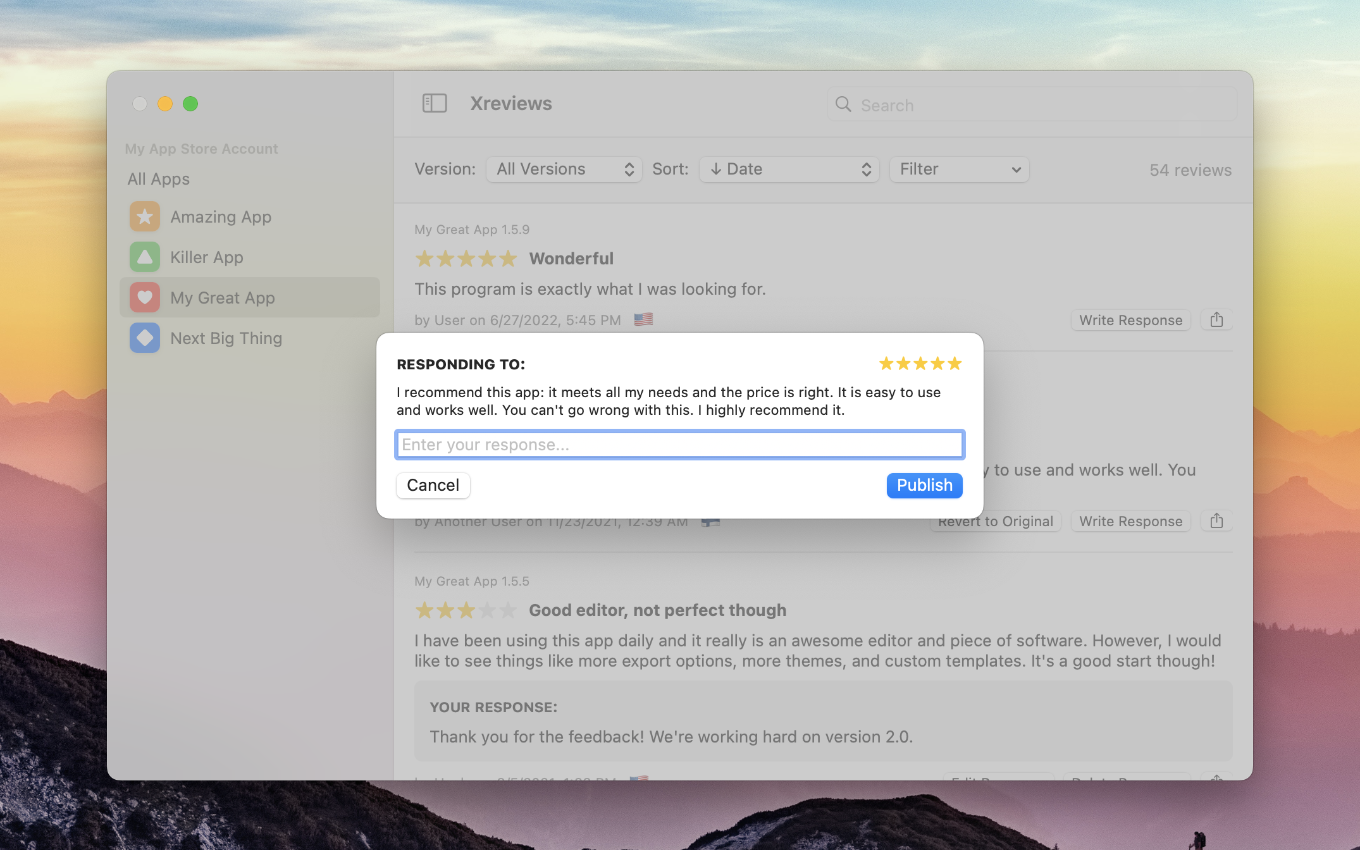Viewport: 1360px width, 850px height.
Task: Click the YOUR RESPONSE heading
Action: (x=494, y=707)
